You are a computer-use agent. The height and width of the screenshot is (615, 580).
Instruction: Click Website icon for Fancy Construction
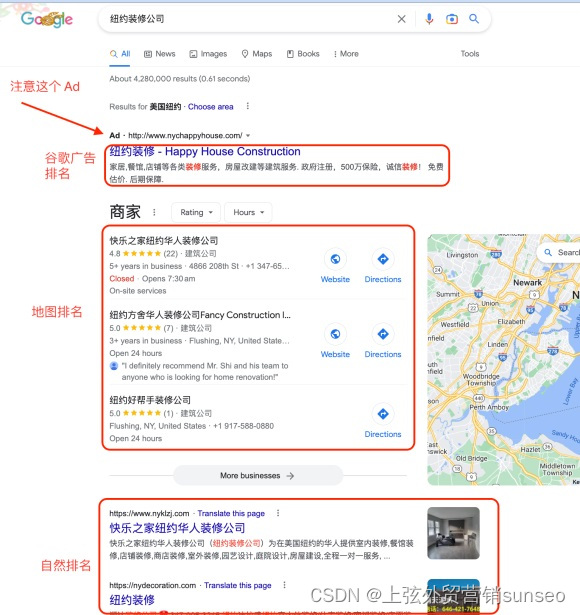coord(335,334)
